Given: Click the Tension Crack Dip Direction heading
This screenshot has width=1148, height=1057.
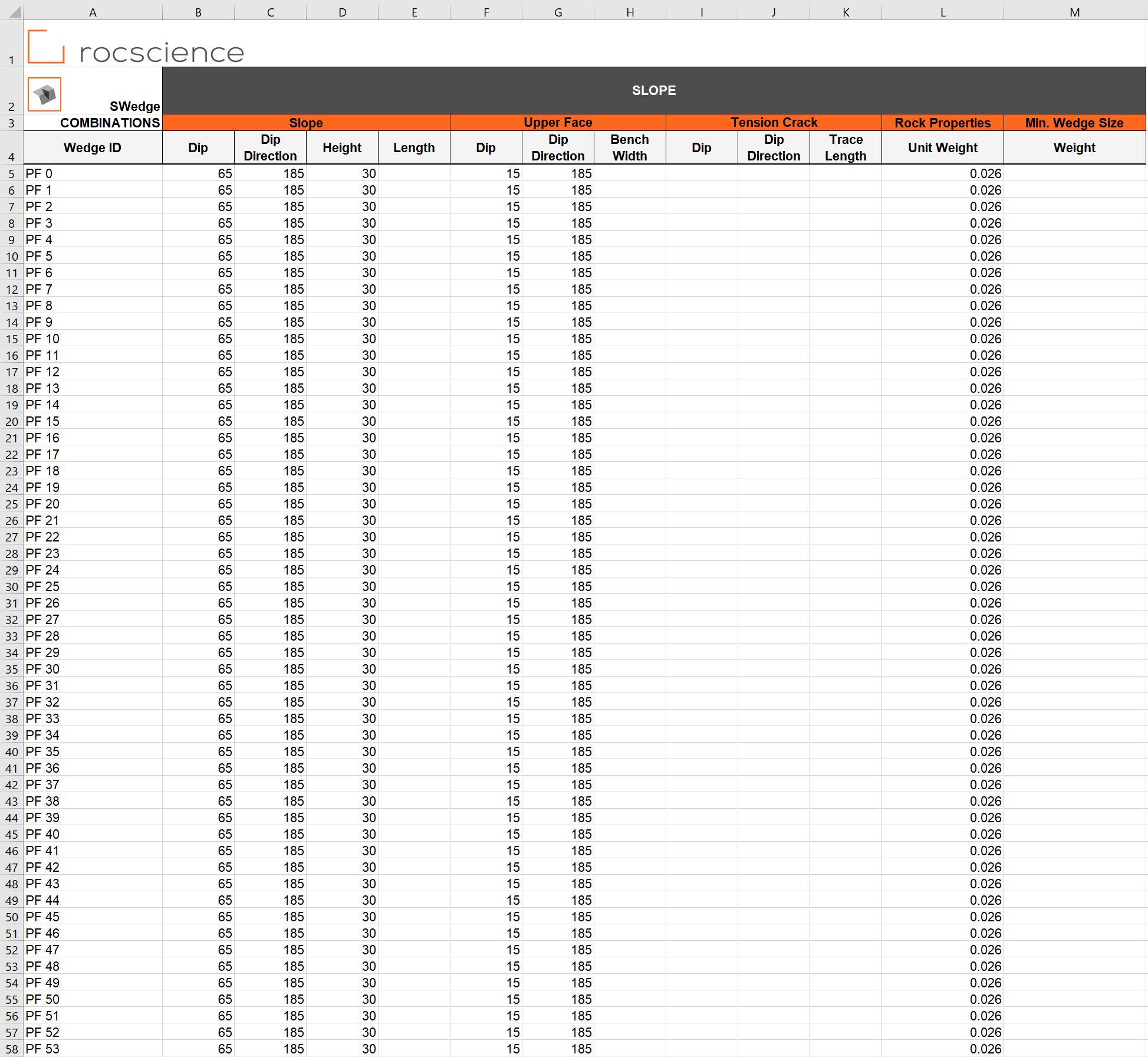Looking at the screenshot, I should tap(774, 147).
